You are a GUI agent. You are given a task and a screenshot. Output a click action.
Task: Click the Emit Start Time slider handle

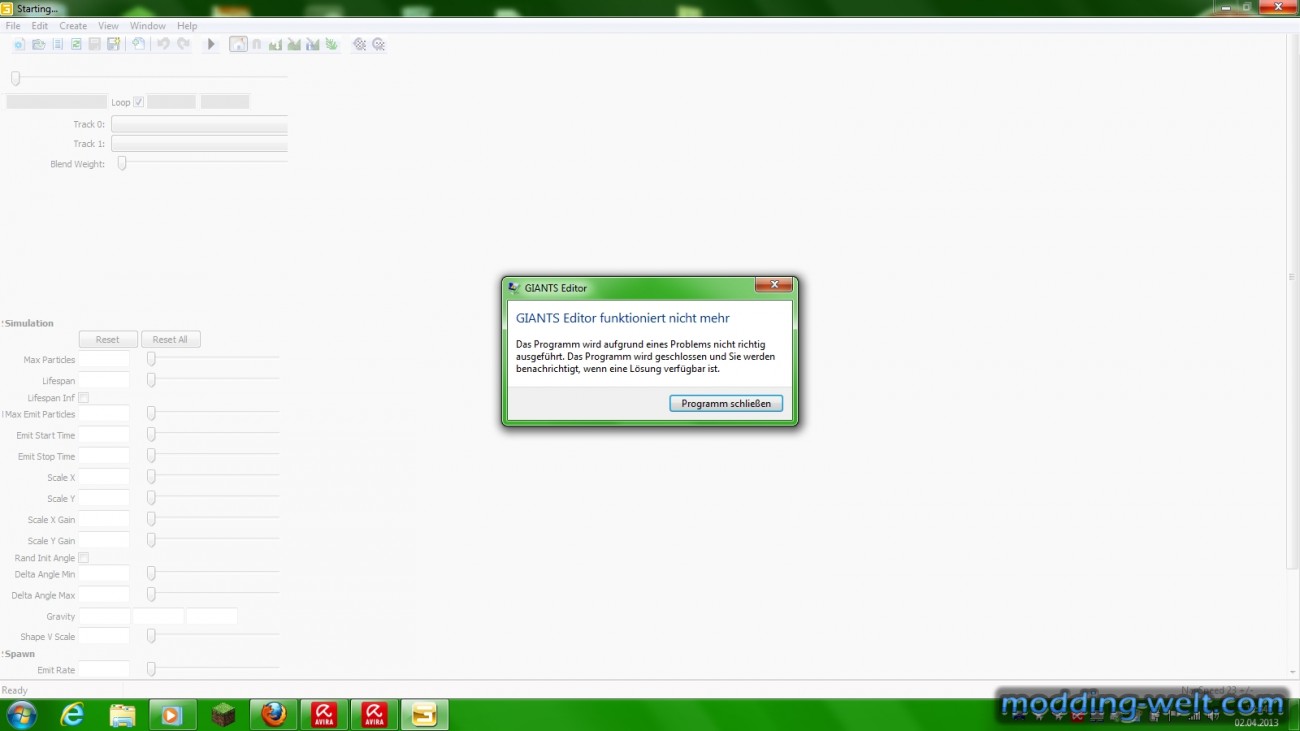point(151,435)
